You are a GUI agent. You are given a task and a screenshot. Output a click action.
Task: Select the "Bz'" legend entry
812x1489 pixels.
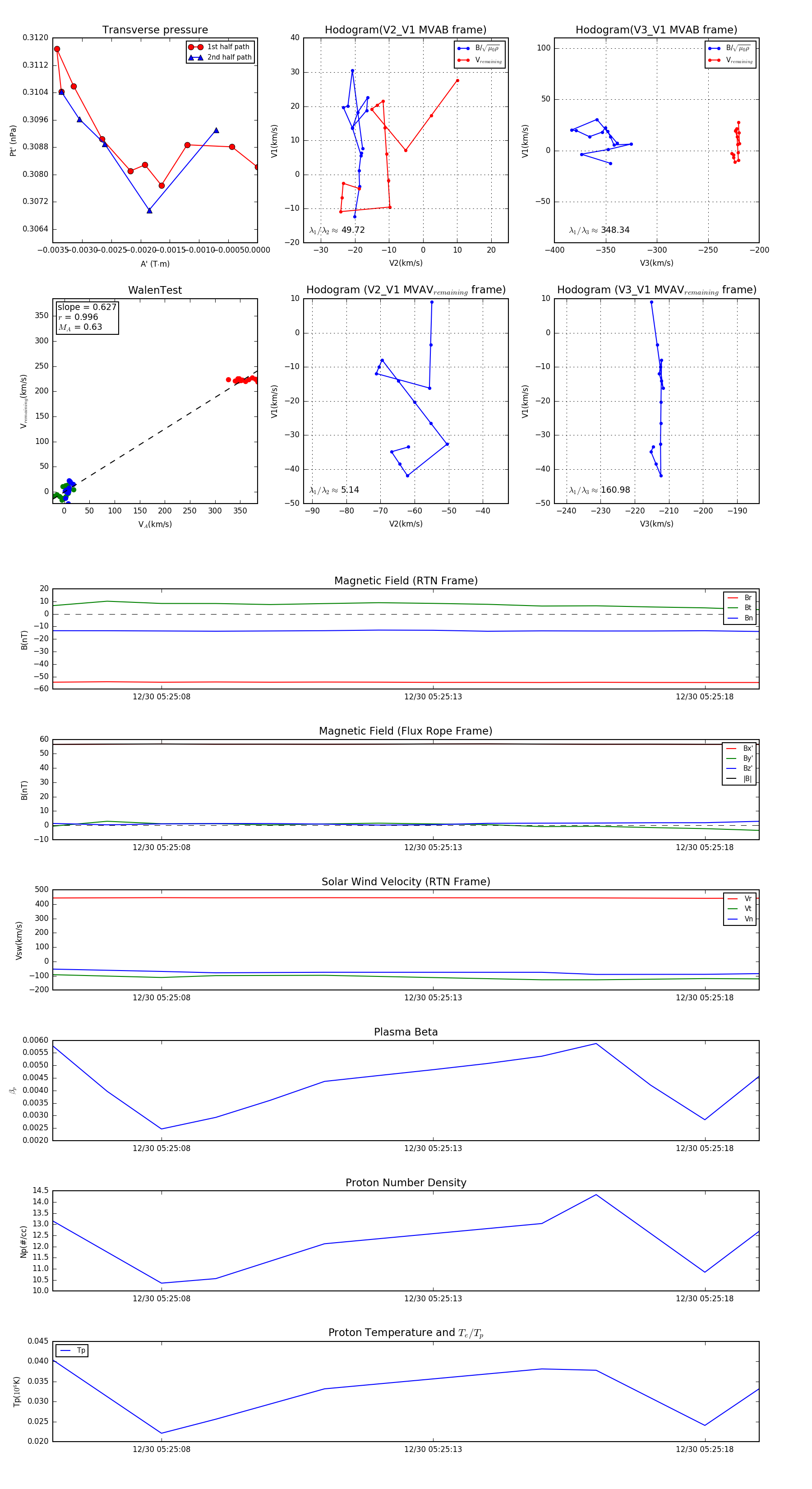click(x=740, y=768)
